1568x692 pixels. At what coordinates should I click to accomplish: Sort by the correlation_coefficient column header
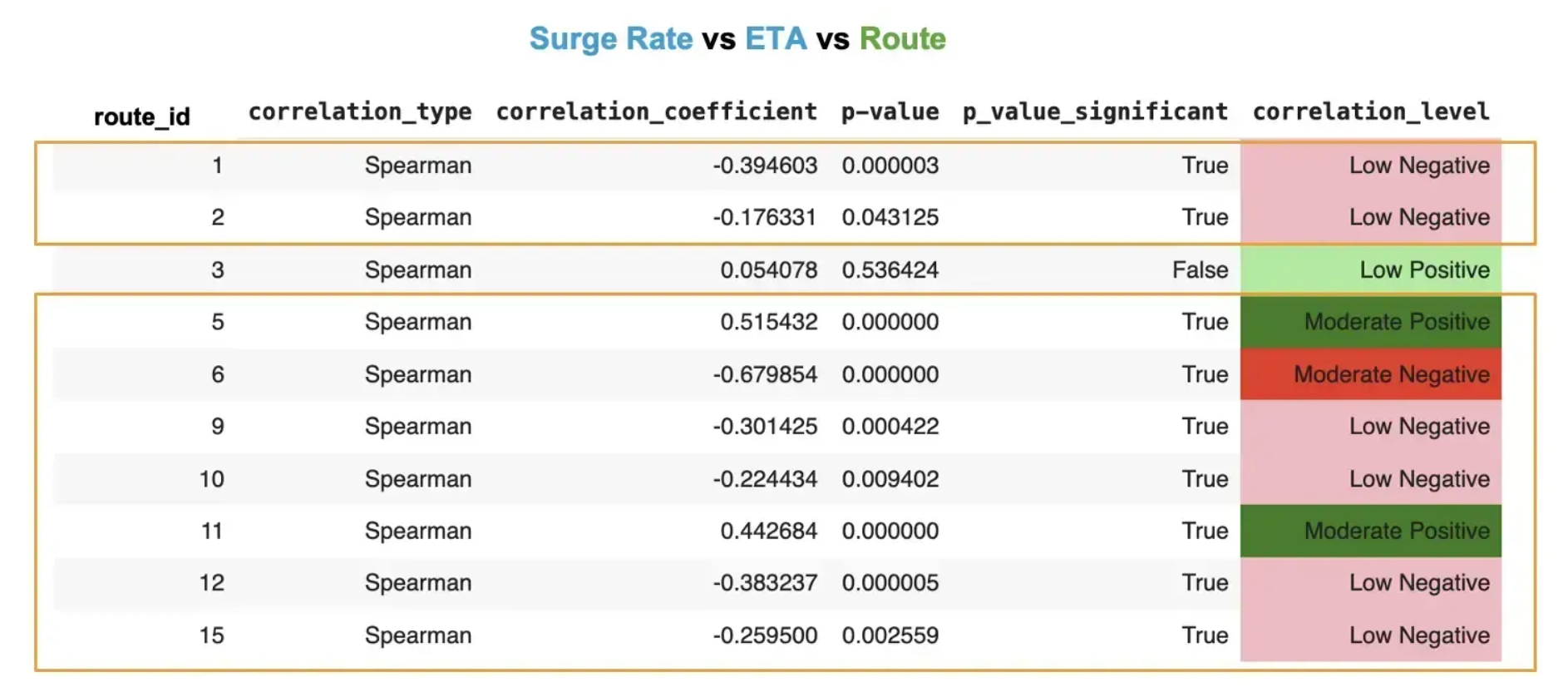click(x=656, y=111)
